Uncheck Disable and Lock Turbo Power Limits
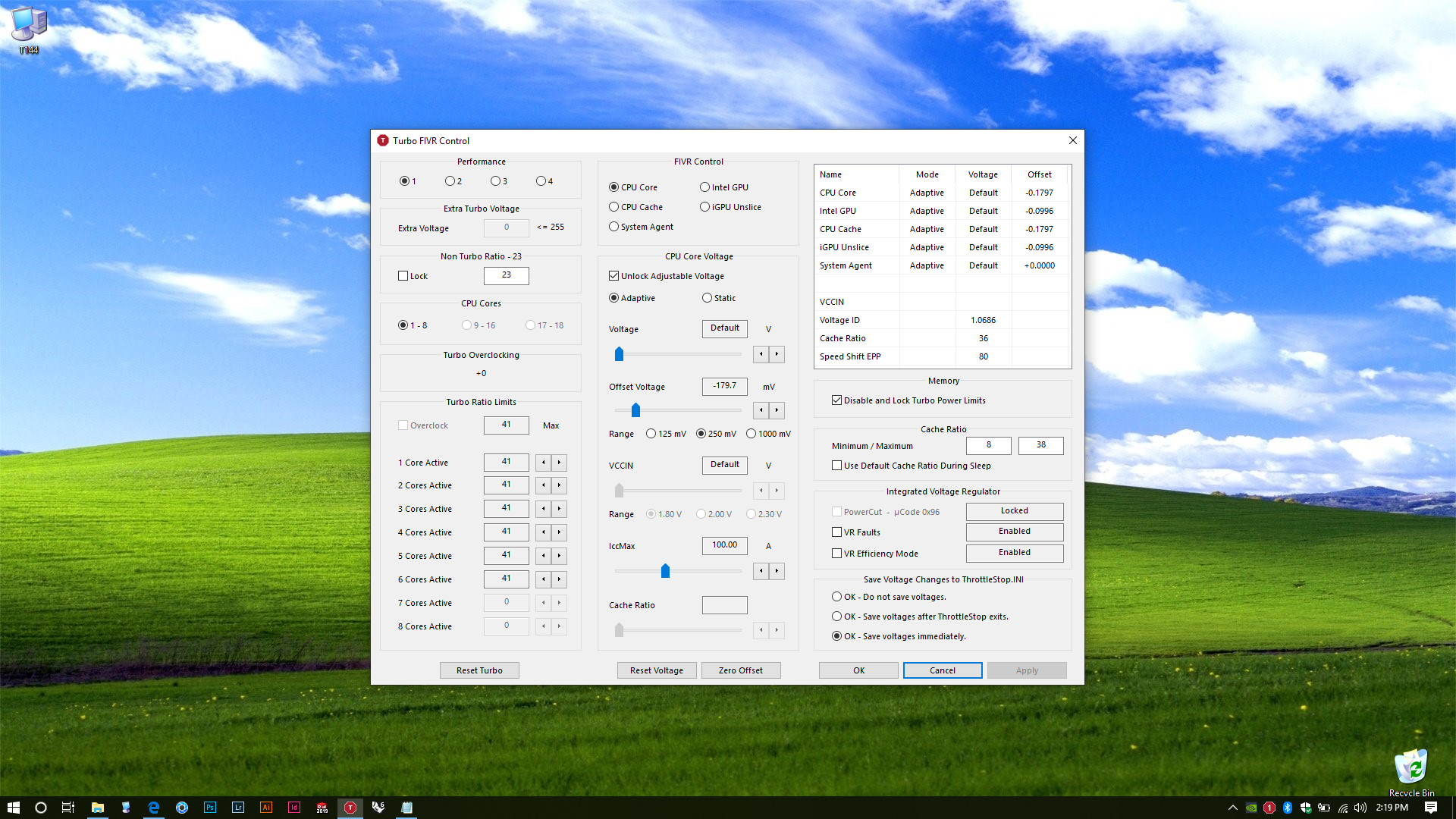The width and height of the screenshot is (1456, 819). pos(837,400)
